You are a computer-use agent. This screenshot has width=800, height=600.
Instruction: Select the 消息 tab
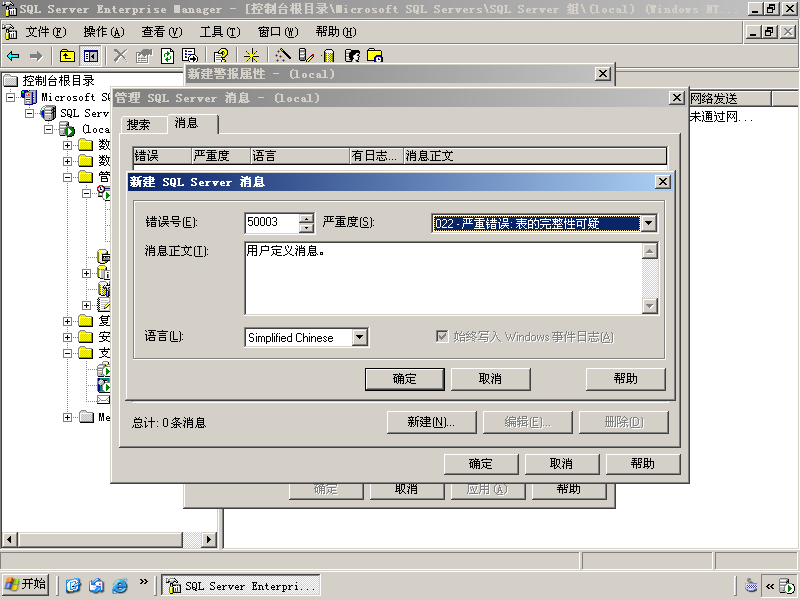[x=192, y=123]
